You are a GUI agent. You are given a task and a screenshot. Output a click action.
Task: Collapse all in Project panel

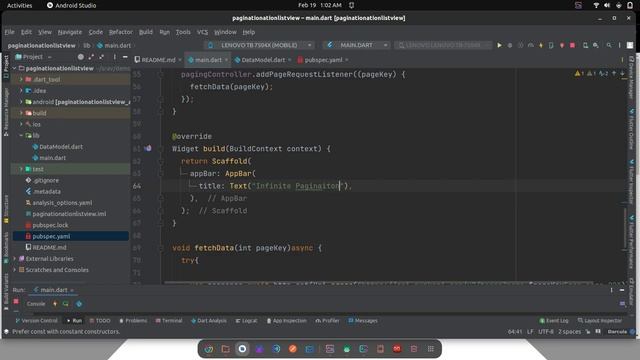click(x=102, y=57)
